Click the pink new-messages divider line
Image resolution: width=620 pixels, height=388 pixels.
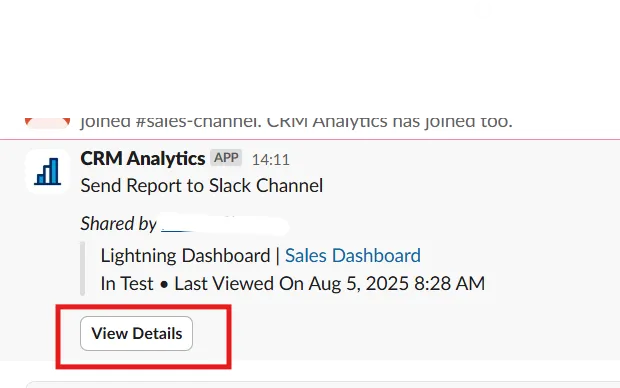310,139
